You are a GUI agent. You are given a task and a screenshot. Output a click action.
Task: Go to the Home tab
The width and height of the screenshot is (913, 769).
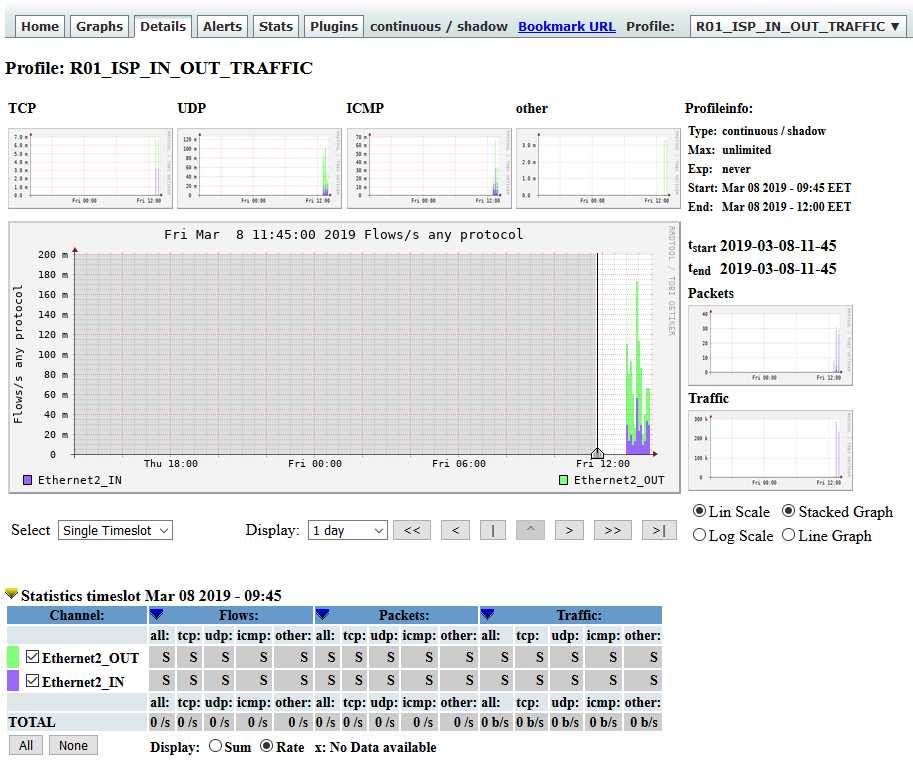click(x=40, y=26)
